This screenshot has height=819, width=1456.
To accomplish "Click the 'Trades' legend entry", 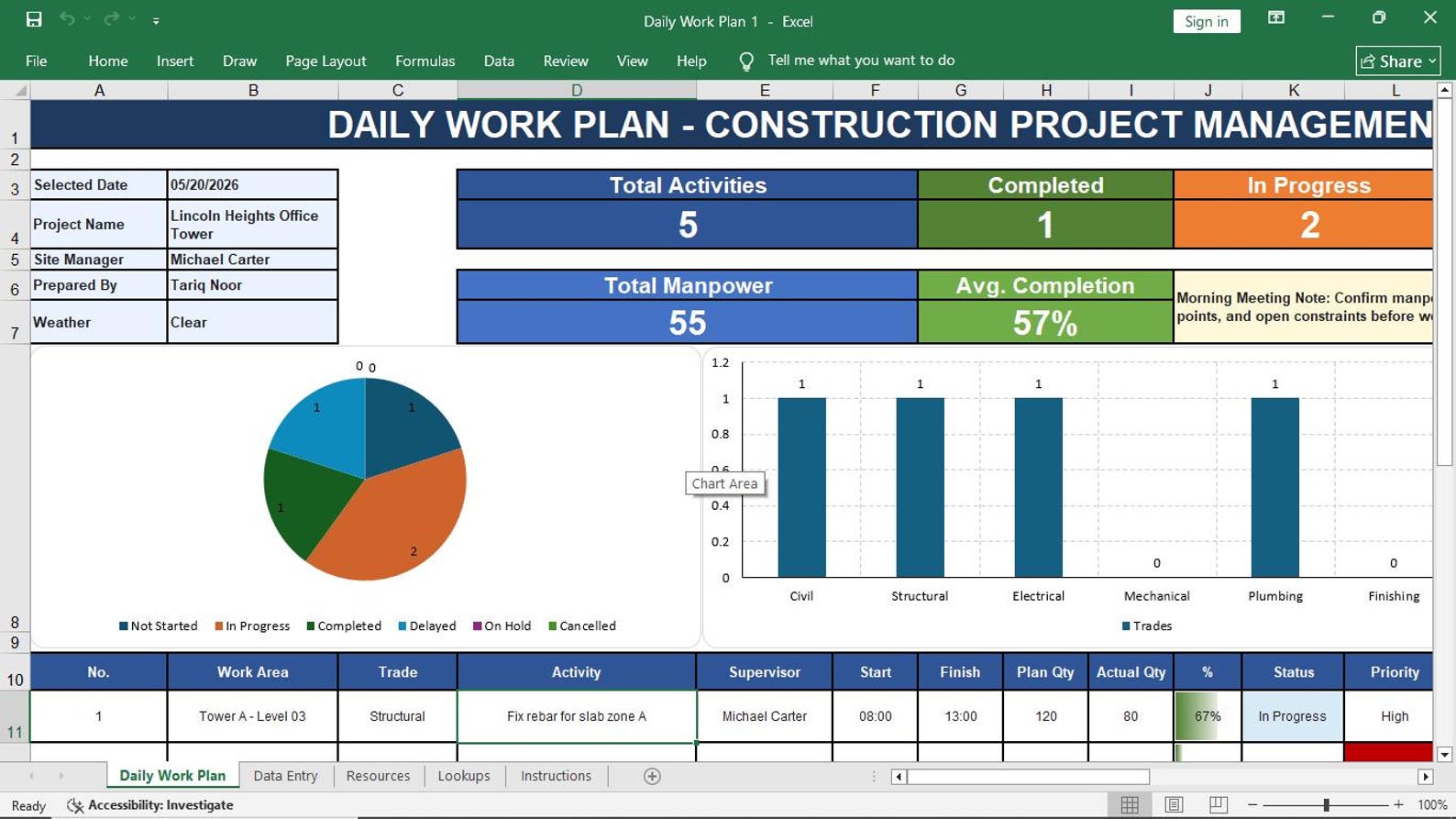I will 1147,626.
